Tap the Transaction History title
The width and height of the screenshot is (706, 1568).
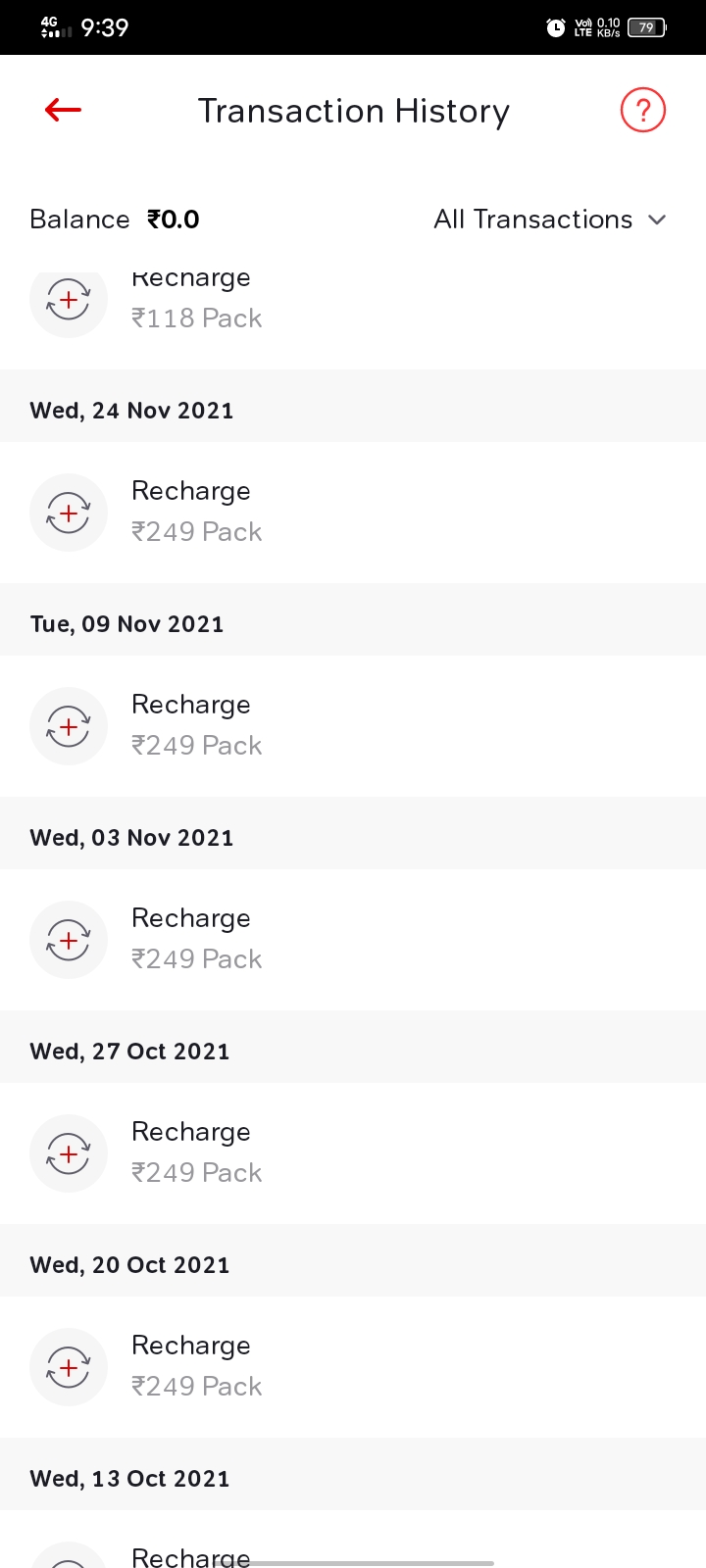353,111
